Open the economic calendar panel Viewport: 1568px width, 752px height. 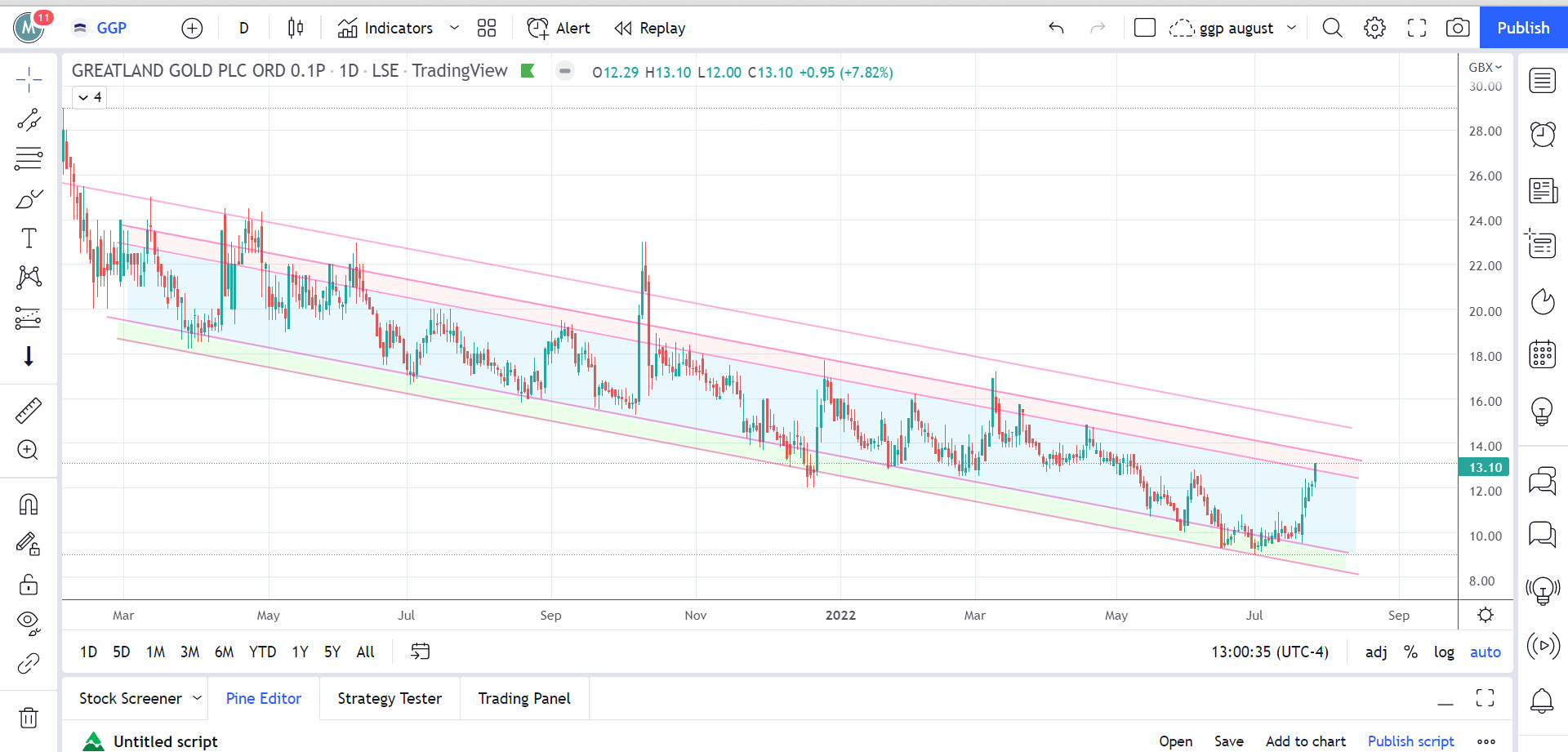tap(1543, 354)
